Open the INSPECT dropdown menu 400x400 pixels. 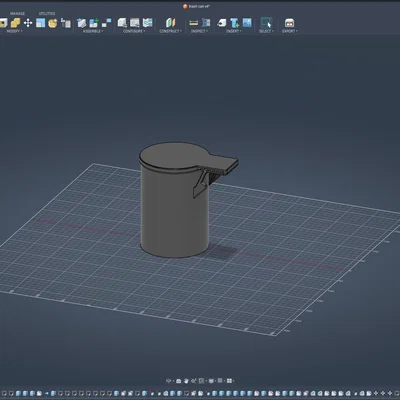click(199, 31)
